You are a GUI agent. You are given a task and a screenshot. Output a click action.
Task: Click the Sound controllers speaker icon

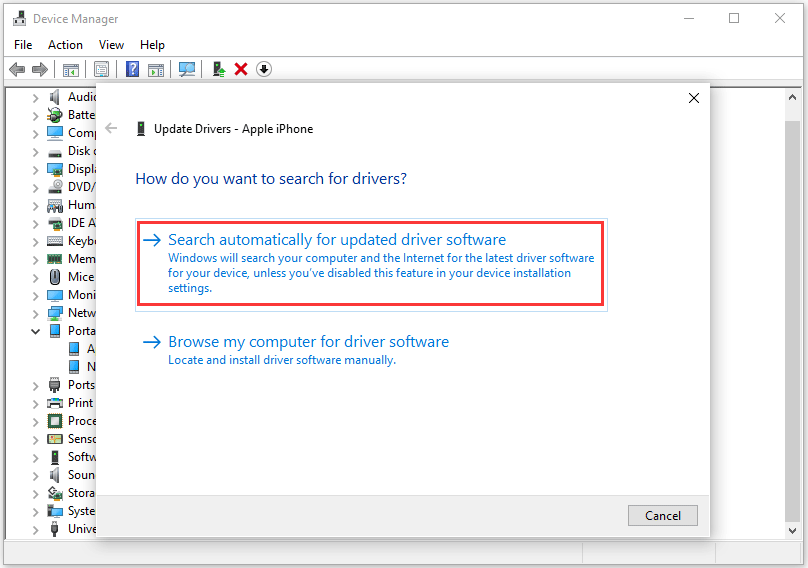pos(55,475)
